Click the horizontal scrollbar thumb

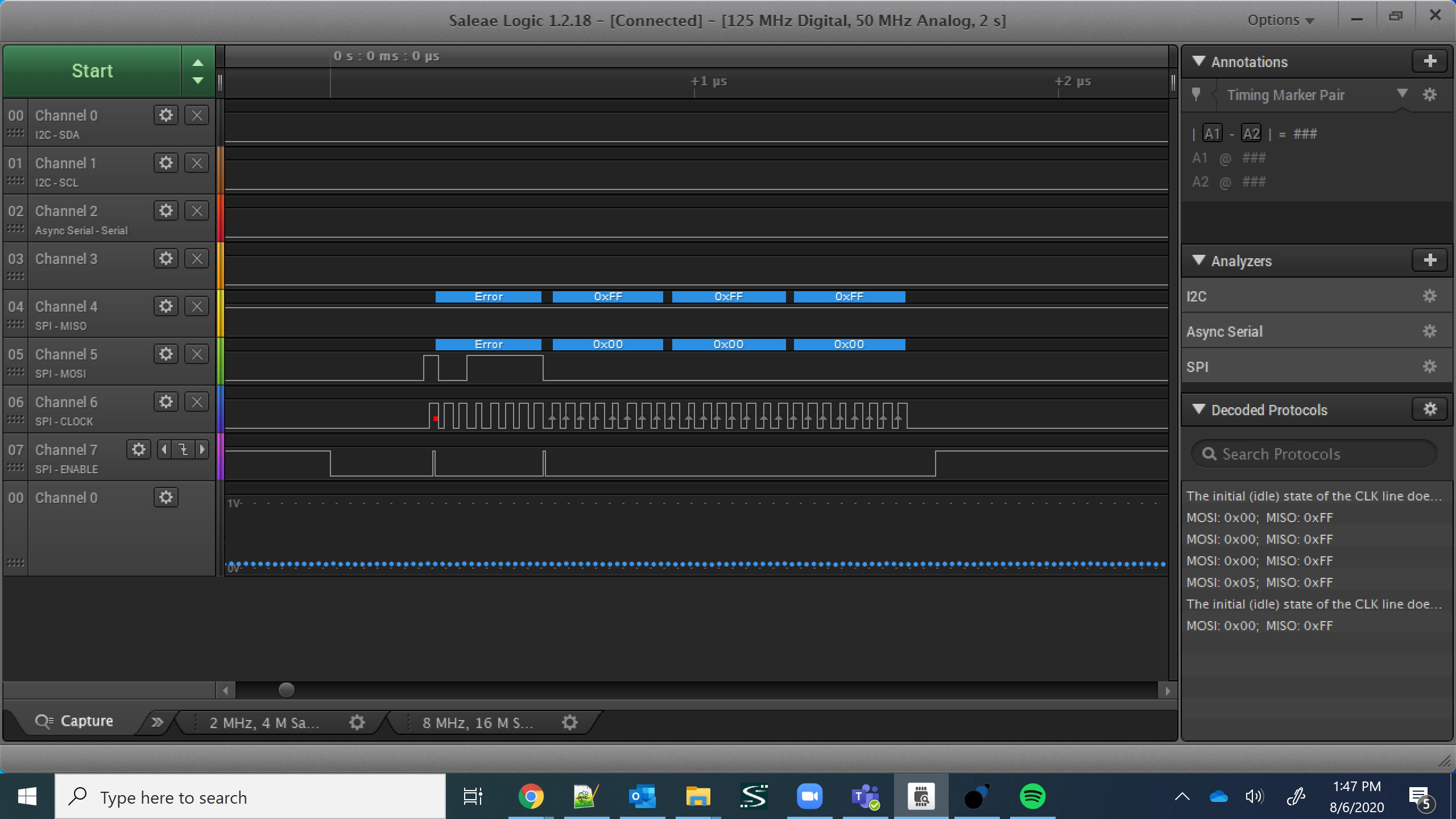click(287, 690)
